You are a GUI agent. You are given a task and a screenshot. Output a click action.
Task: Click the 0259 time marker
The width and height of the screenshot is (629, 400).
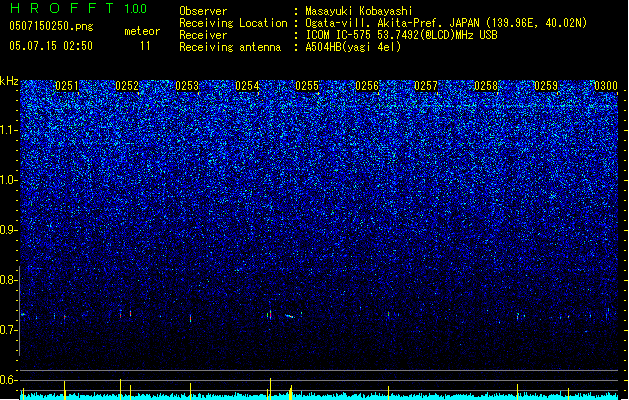(x=546, y=86)
